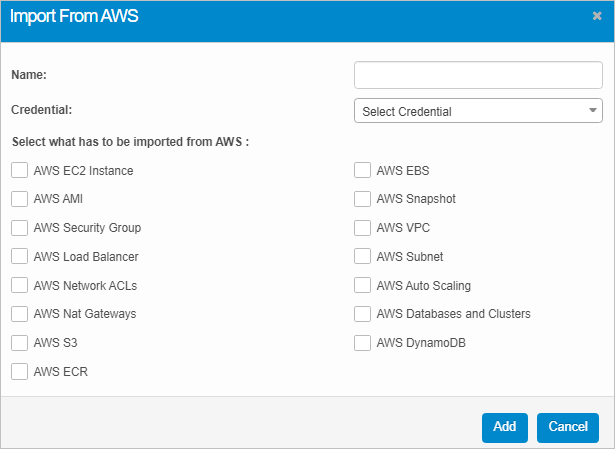
Task: Tick the AWS DynamoDB checkbox
Action: click(363, 343)
